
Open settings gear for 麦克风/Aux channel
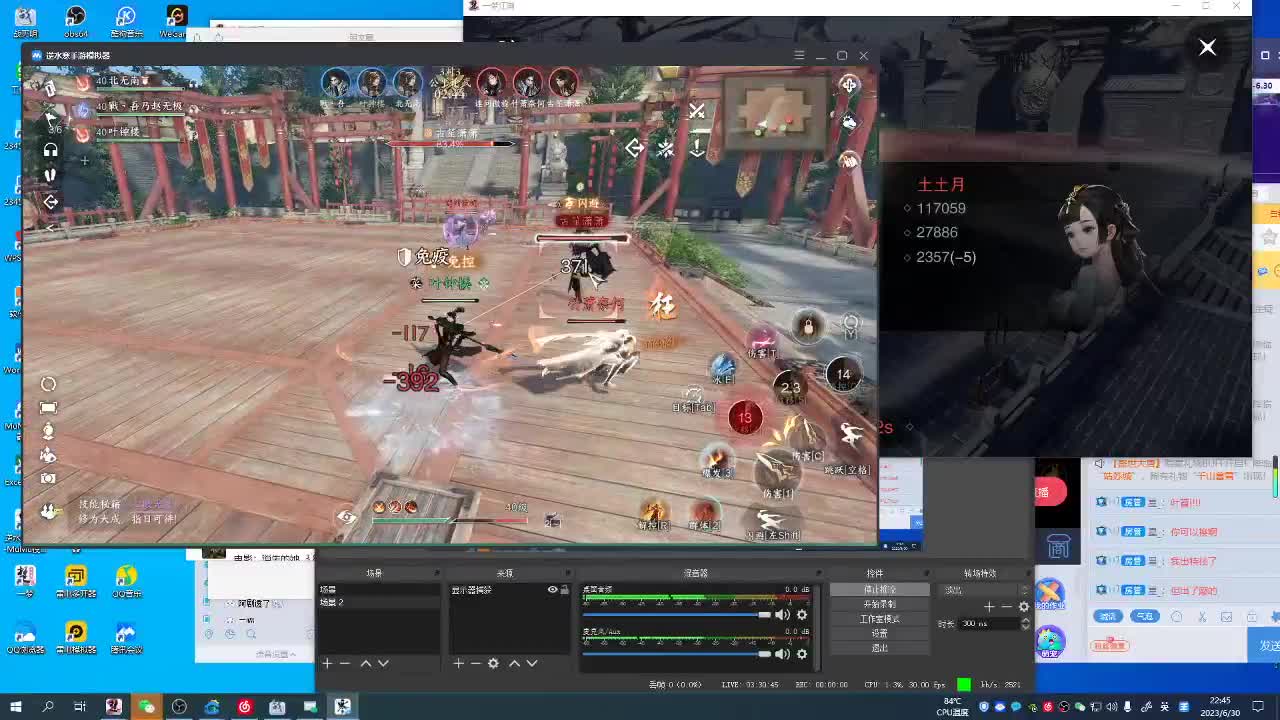click(x=801, y=654)
